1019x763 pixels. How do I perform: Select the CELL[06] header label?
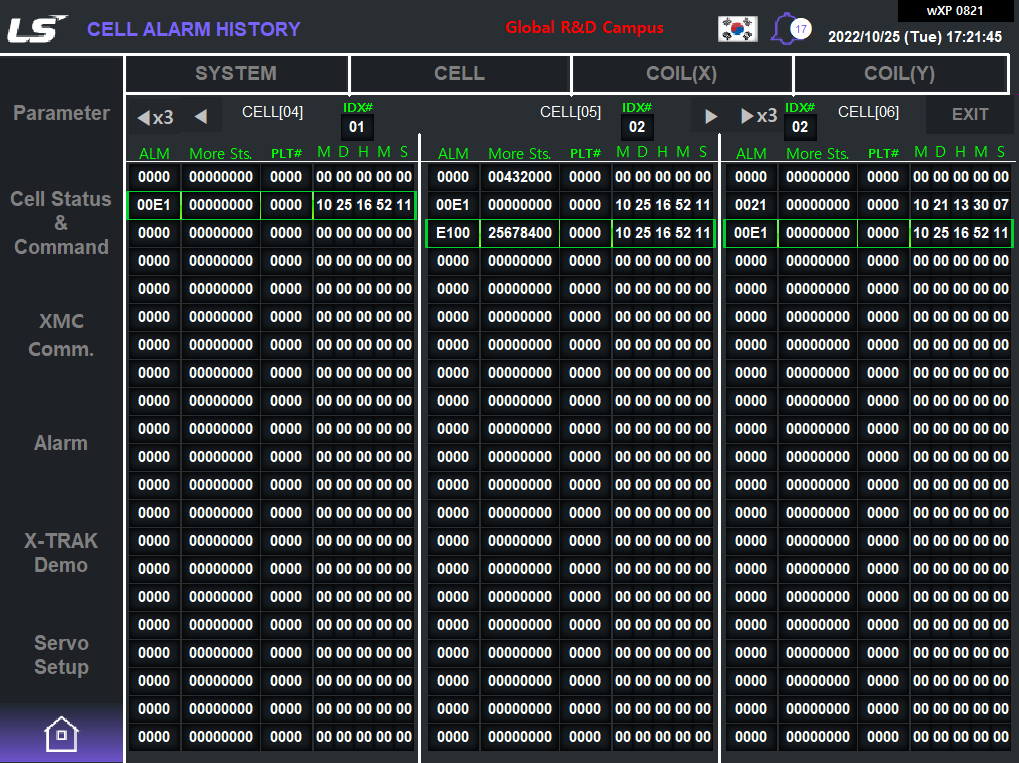[x=868, y=112]
